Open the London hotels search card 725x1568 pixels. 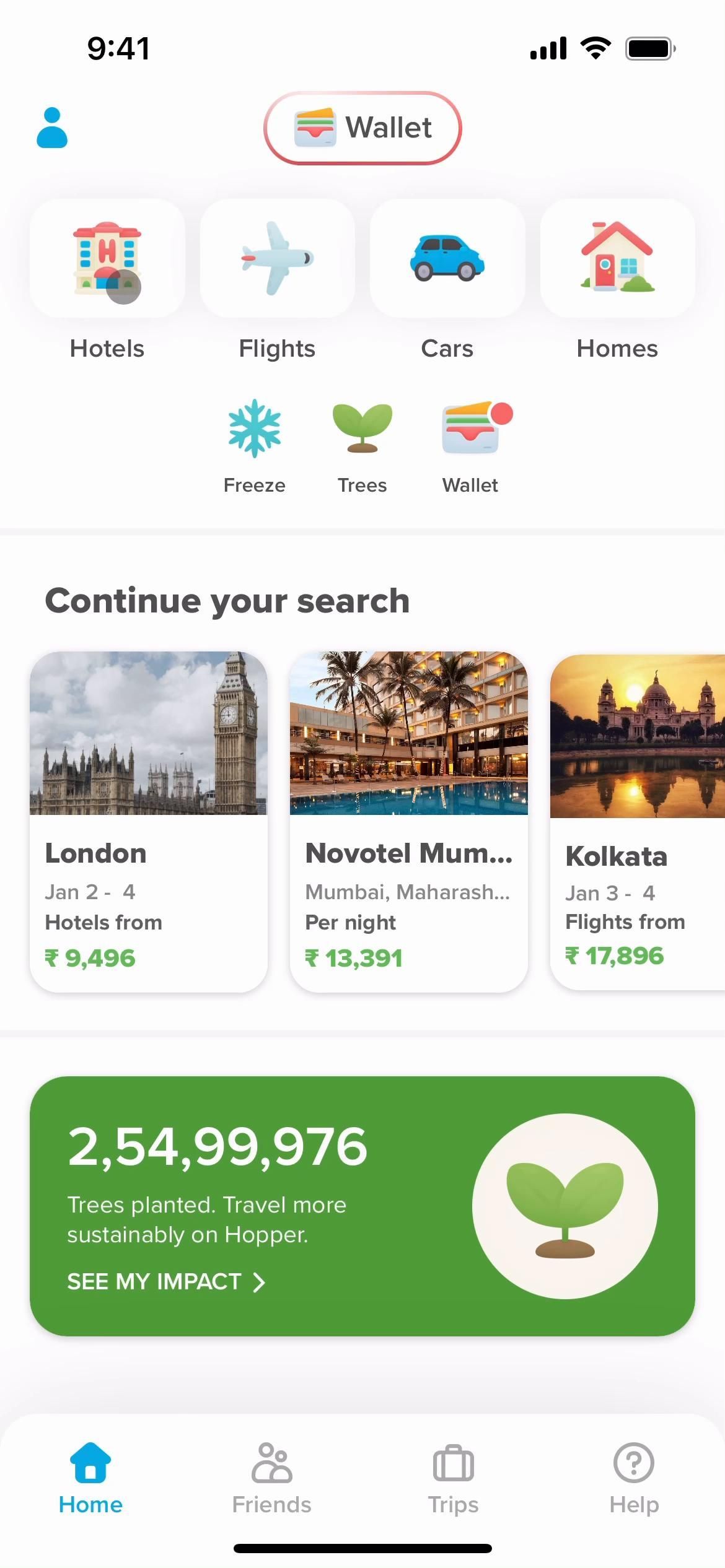click(149, 821)
